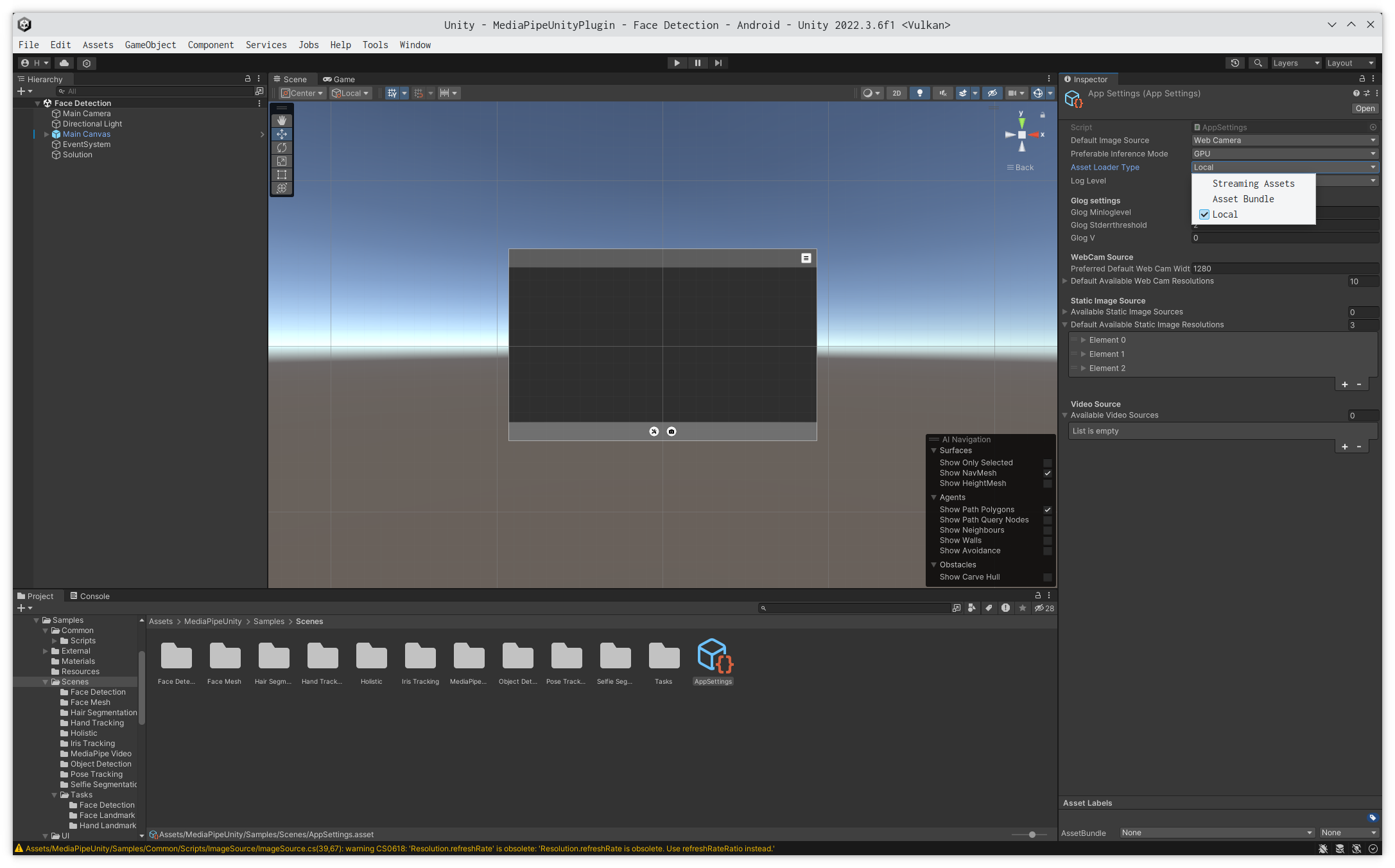Expand Main Canvas in Hierarchy
Viewport: 1395px width, 868px height.
(x=46, y=134)
